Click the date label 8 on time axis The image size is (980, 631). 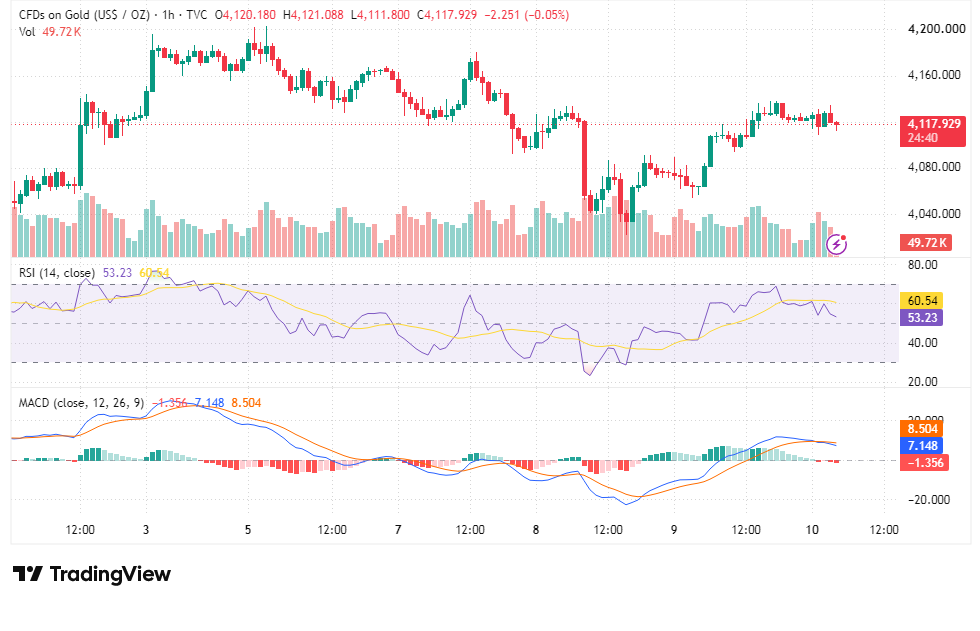click(536, 530)
